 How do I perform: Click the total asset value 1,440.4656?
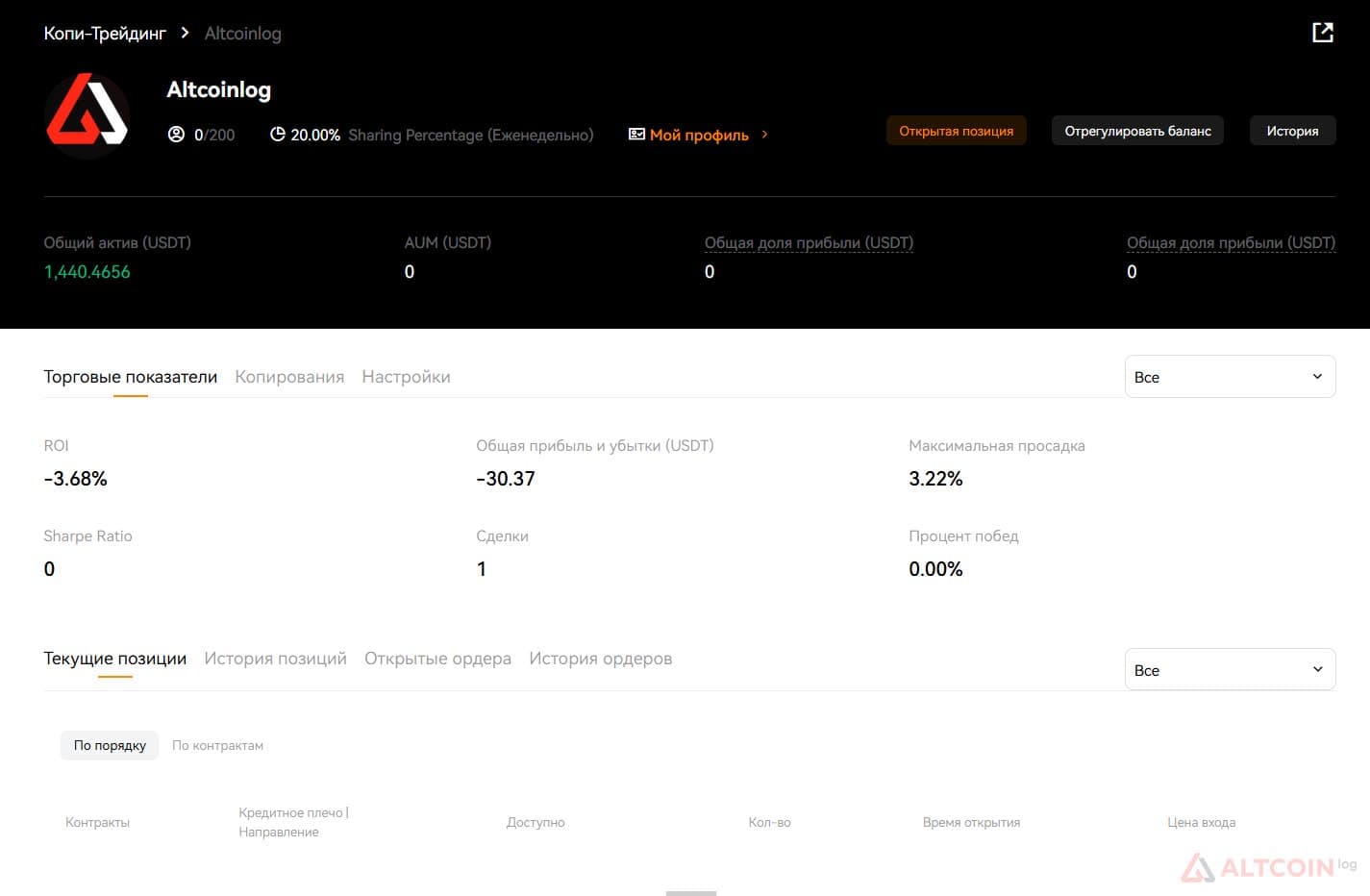click(87, 272)
